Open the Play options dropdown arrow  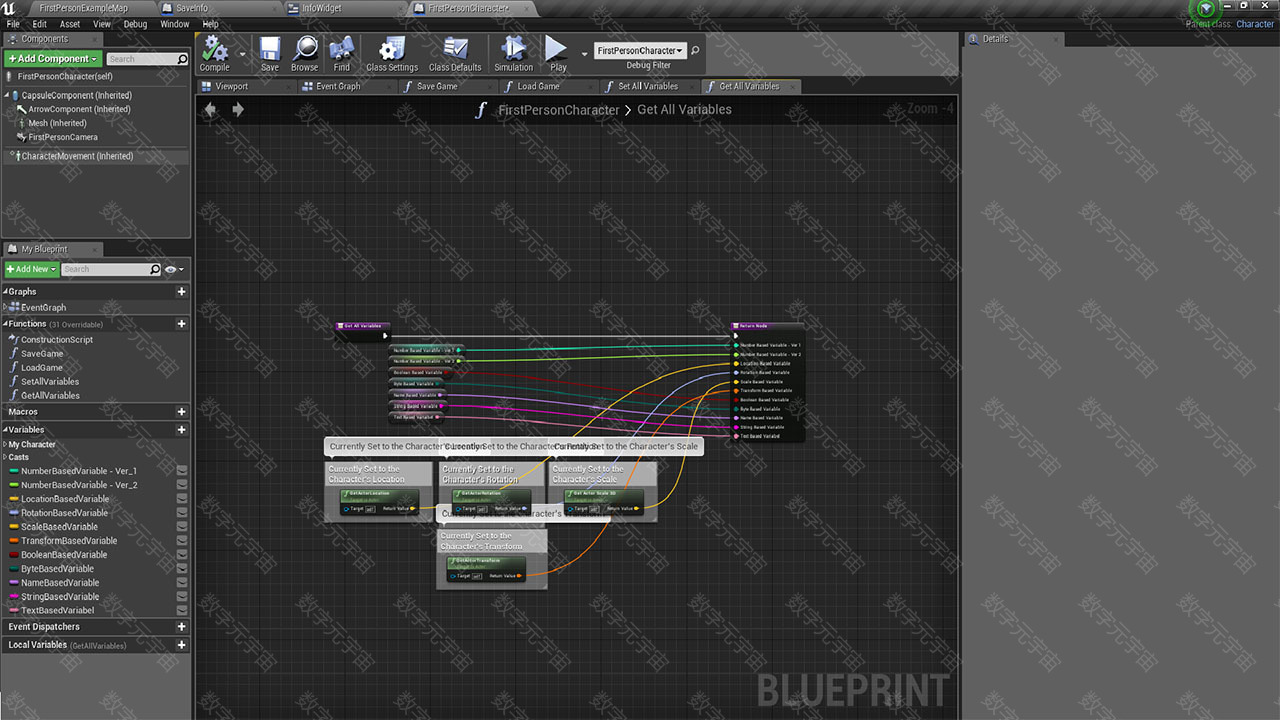click(584, 54)
